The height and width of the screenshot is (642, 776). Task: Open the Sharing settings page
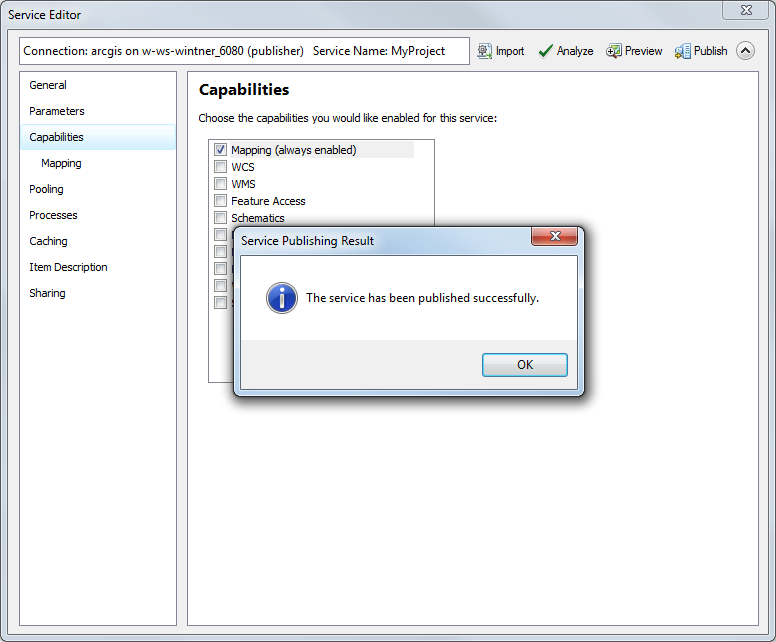tap(98, 293)
